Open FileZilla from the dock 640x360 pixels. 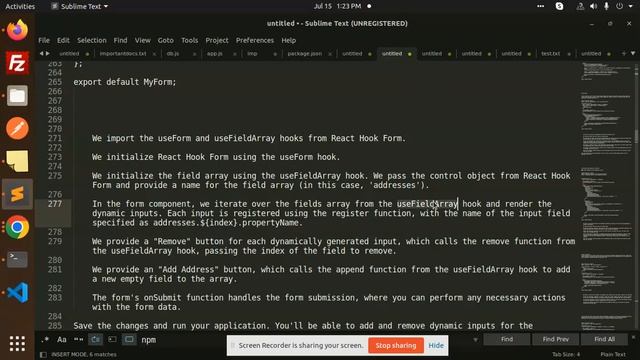point(17,63)
